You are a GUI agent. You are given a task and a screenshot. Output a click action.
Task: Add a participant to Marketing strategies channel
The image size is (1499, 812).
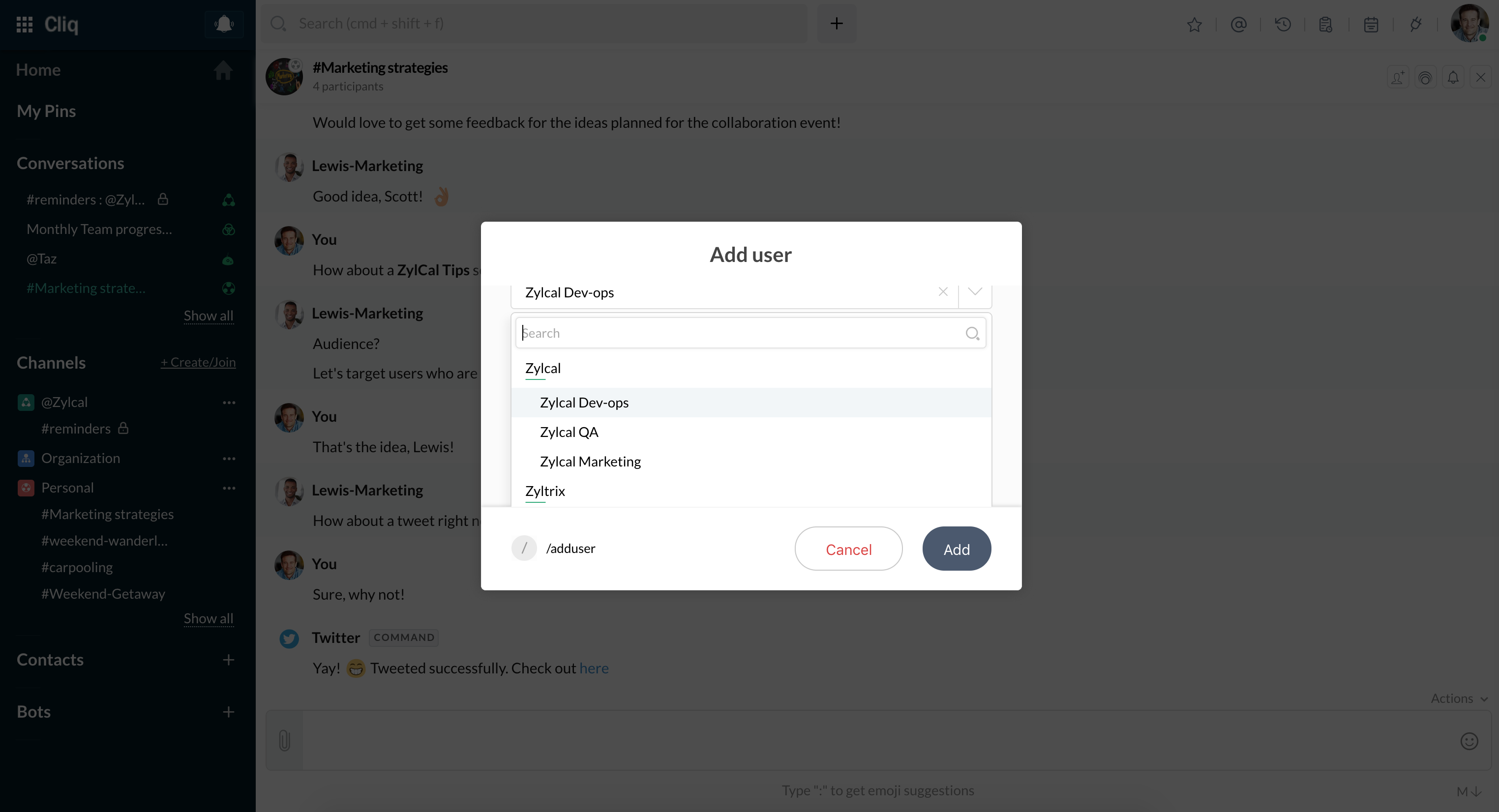click(1398, 77)
